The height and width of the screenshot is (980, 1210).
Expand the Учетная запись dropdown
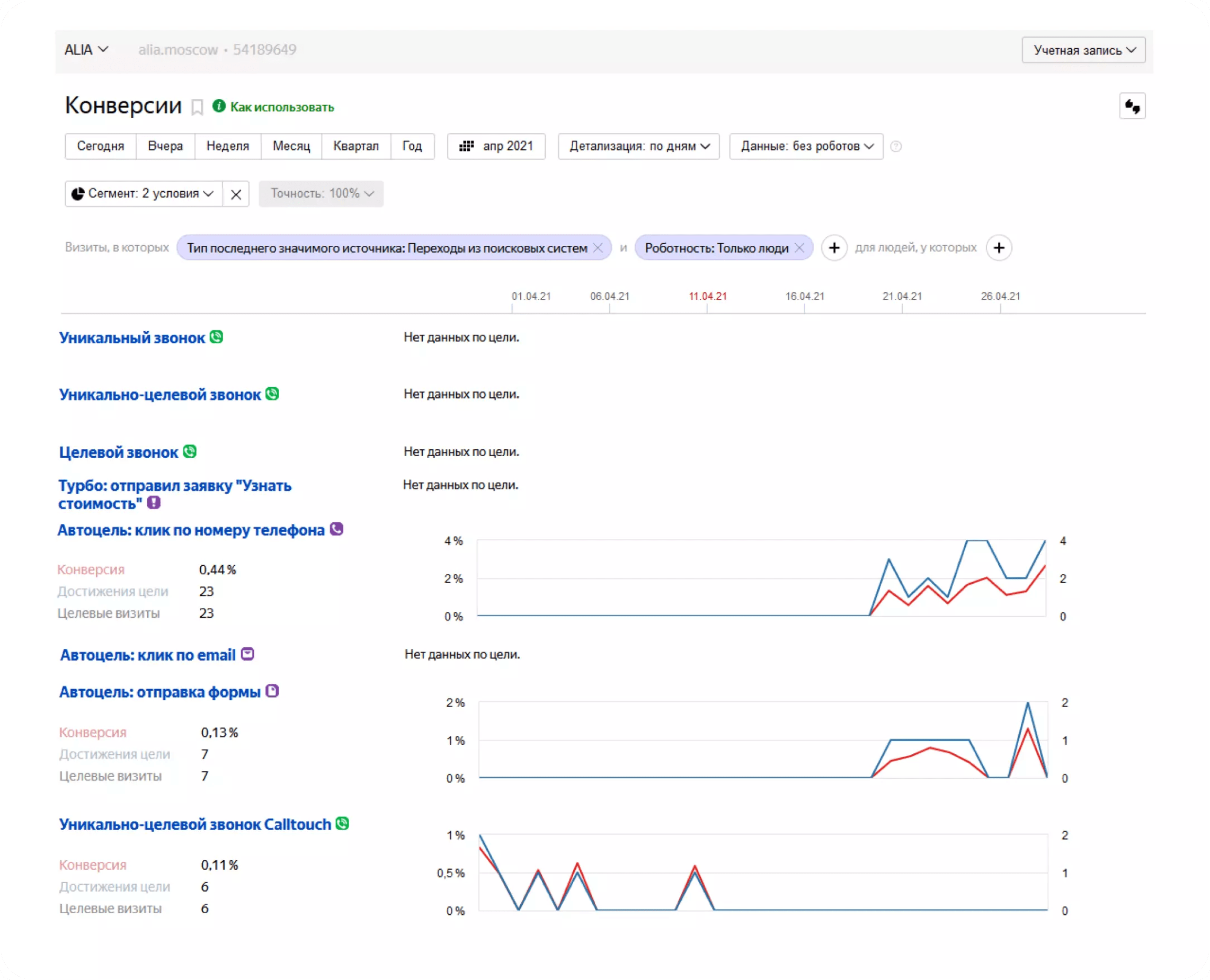[1083, 50]
